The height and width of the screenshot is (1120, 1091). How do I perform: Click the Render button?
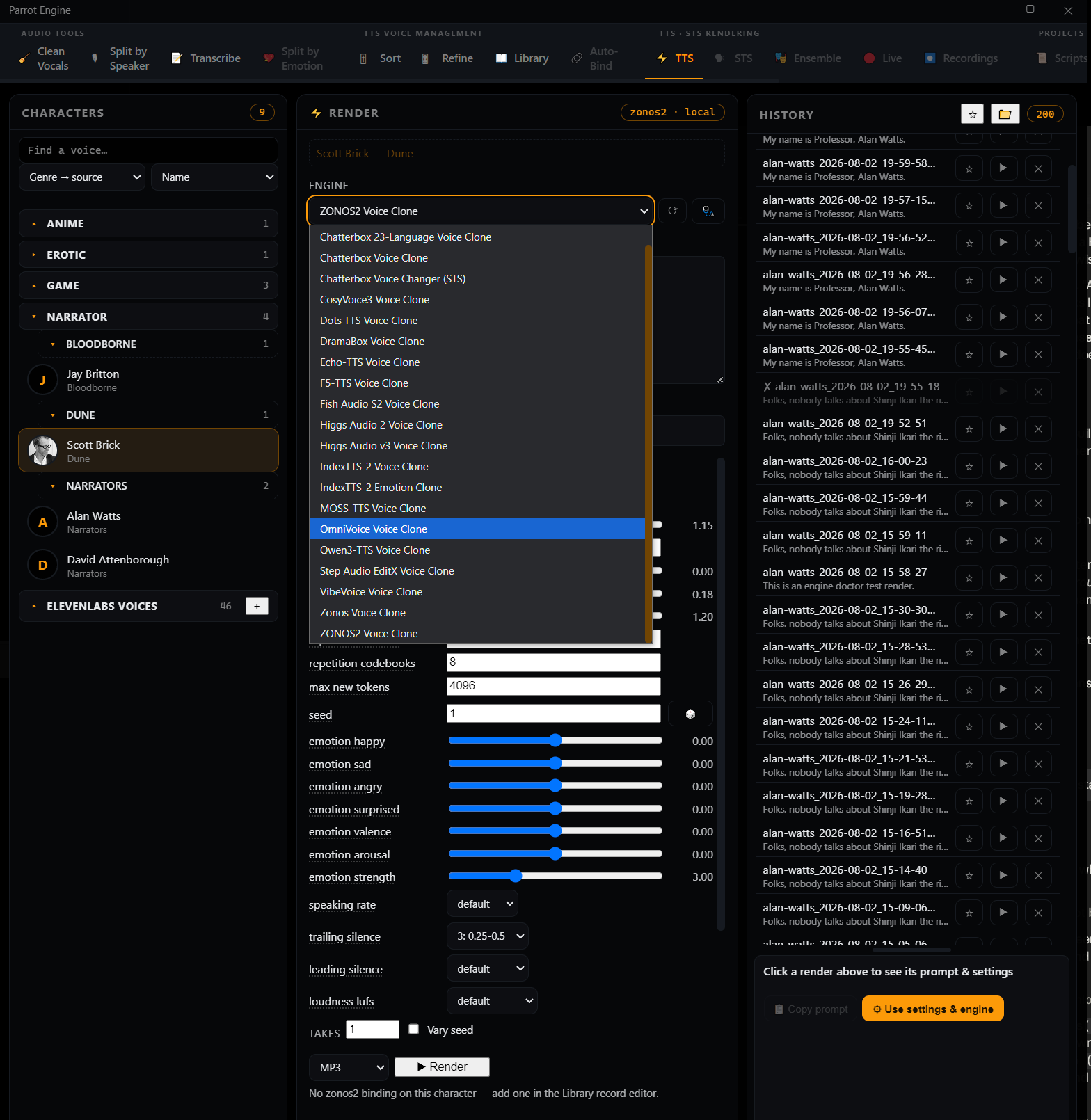tap(442, 1067)
